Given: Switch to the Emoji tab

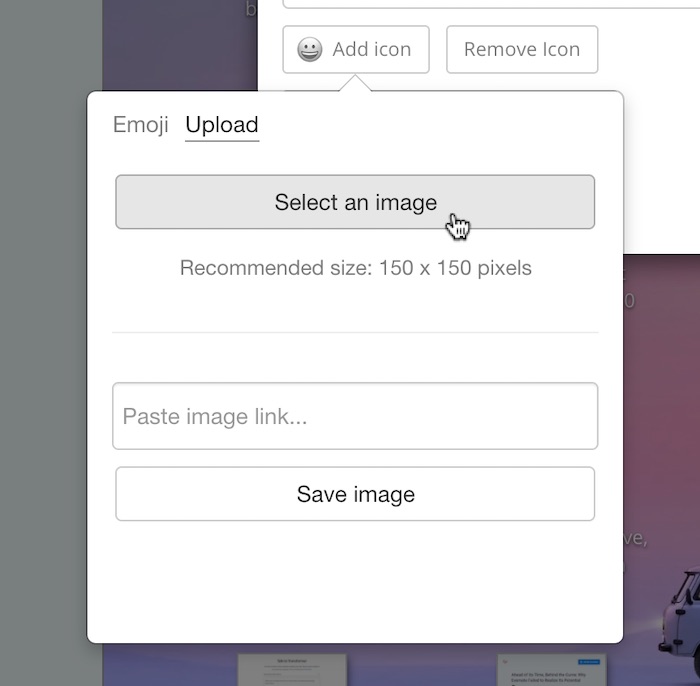Looking at the screenshot, I should [x=140, y=125].
